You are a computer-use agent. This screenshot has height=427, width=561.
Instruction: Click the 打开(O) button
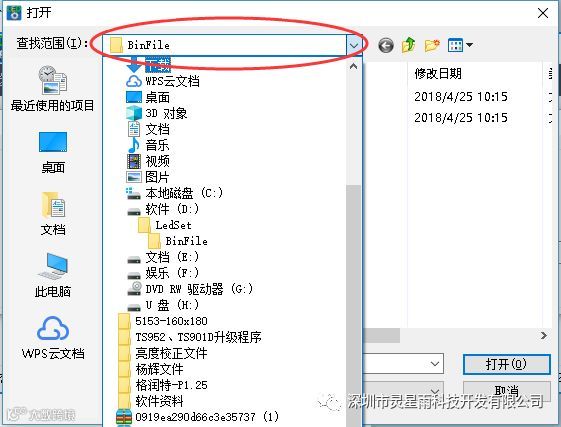(506, 364)
